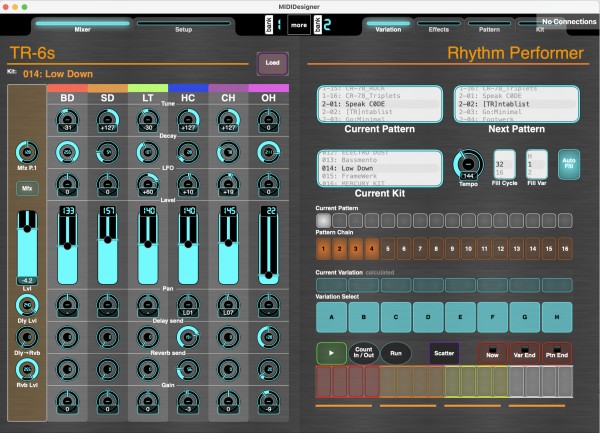Viewport: 600px width, 433px height.
Task: Click the CH Pan knob
Action: click(228, 306)
